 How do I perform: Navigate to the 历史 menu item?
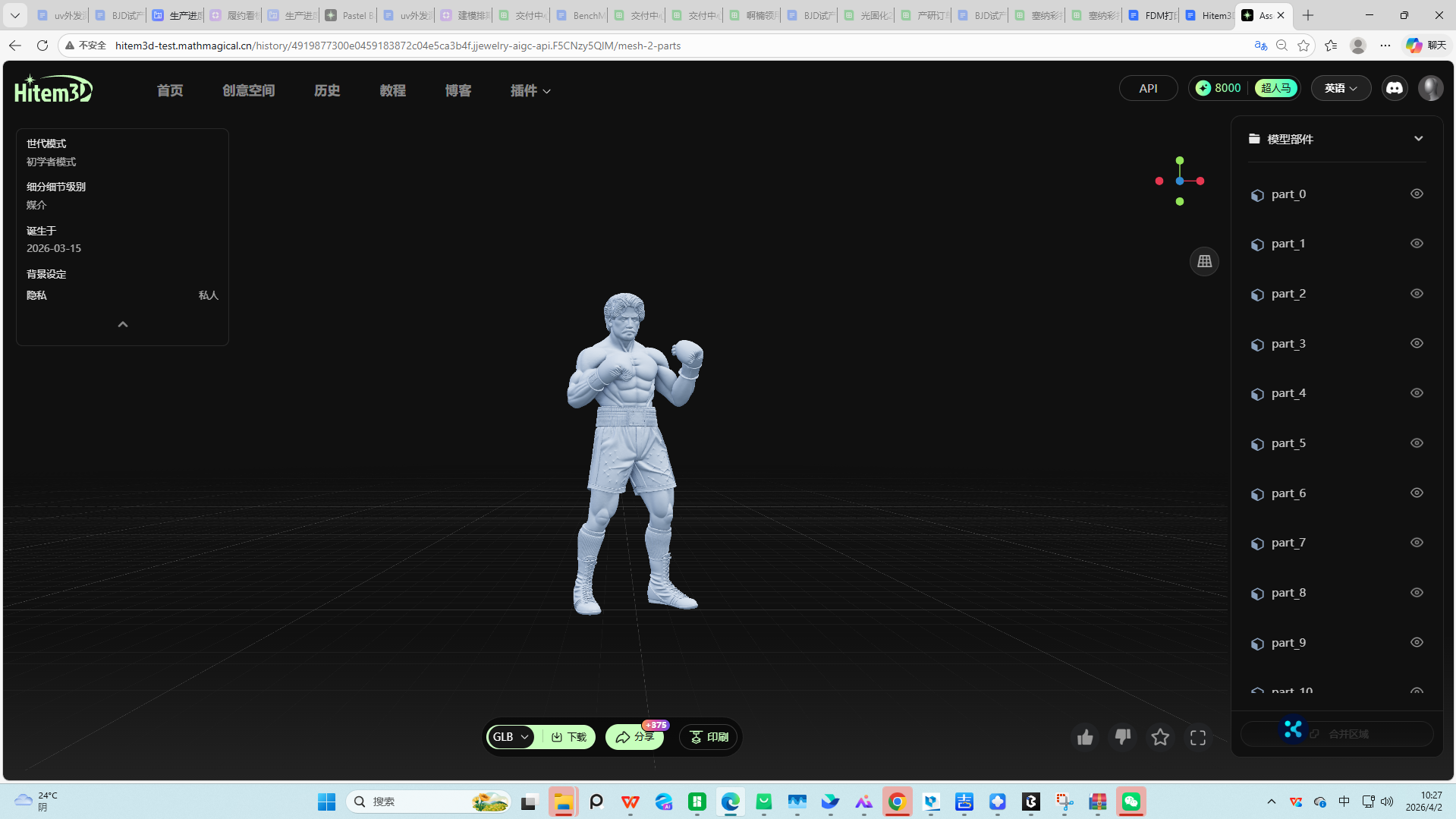[327, 90]
